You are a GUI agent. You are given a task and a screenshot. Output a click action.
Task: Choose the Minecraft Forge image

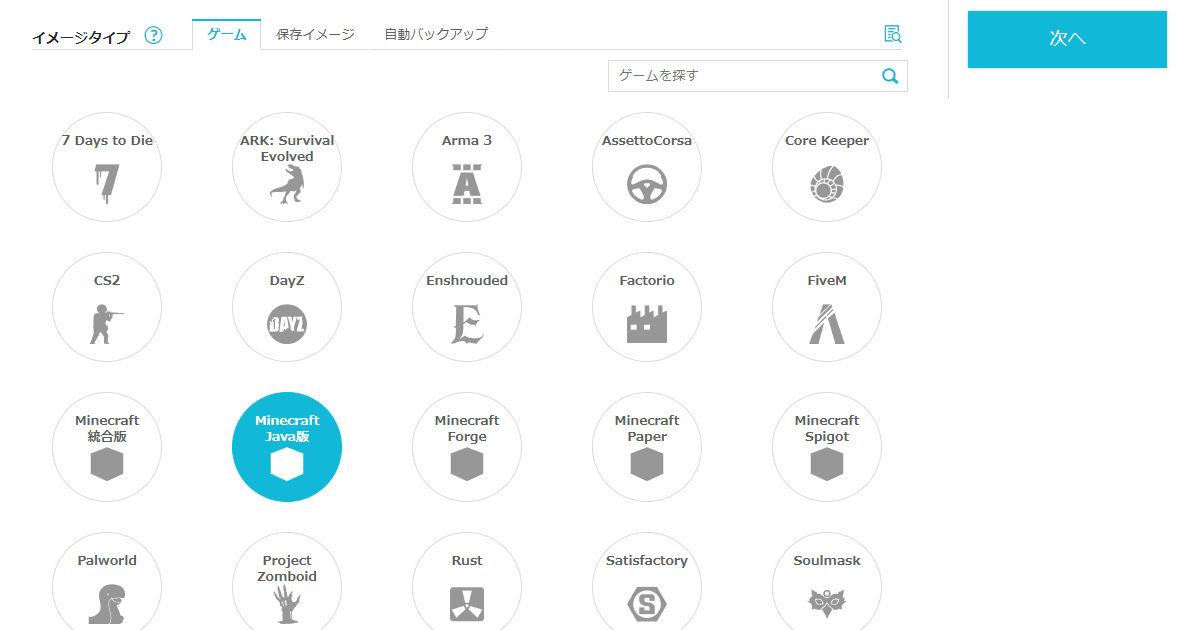467,447
